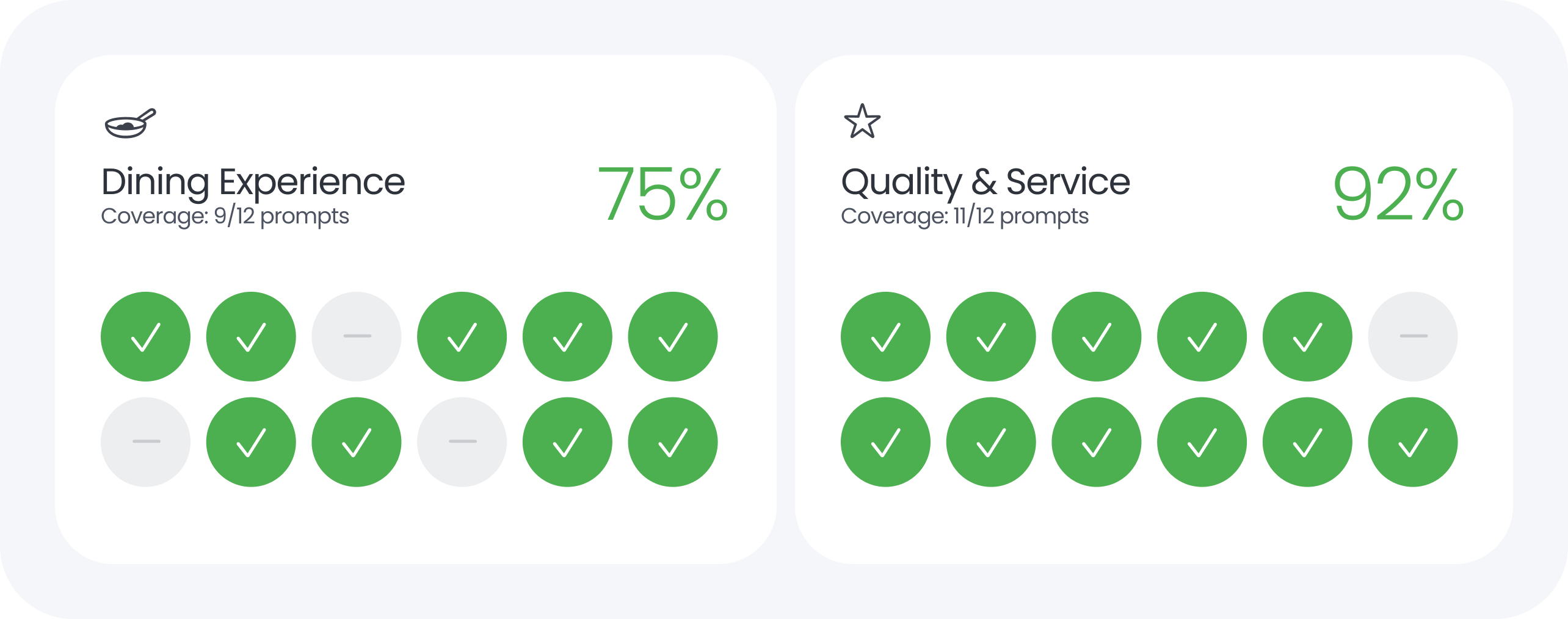Select the "Coverage: 11/12 prompts" text

point(964,217)
